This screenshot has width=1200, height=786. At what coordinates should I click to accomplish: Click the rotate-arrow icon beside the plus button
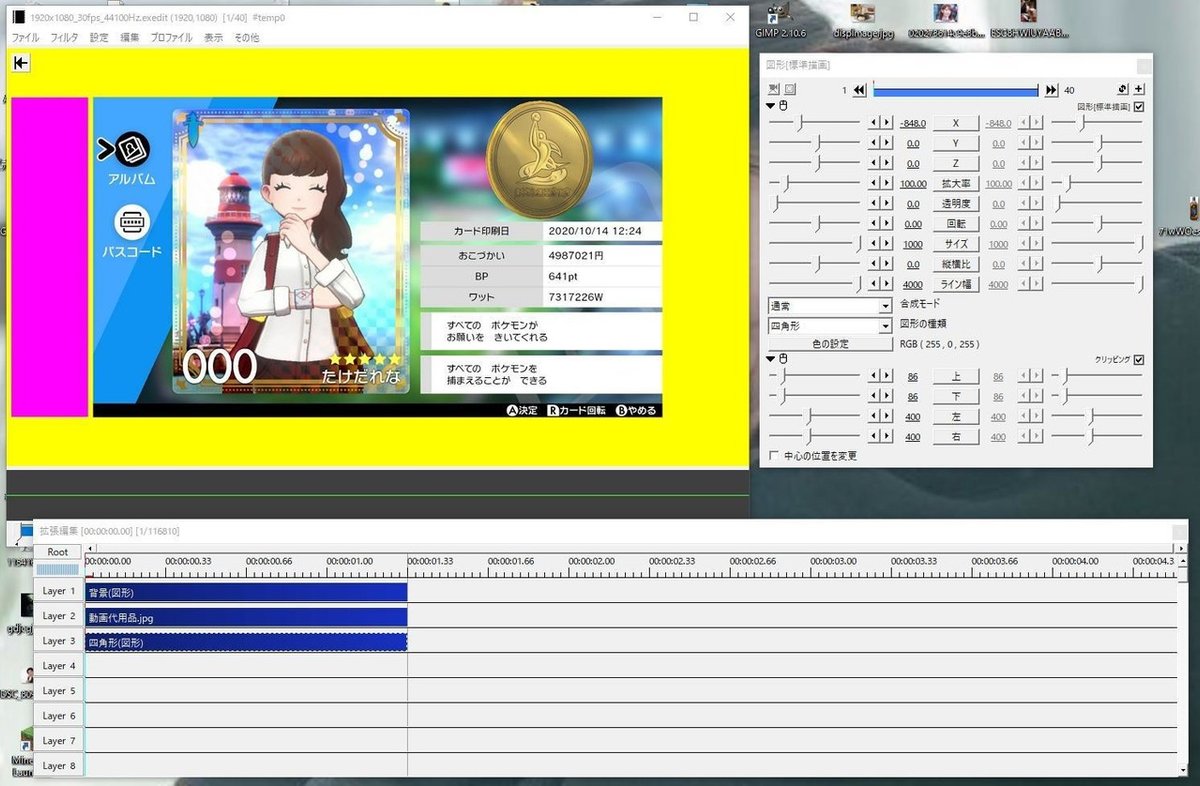pyautogui.click(x=1123, y=89)
